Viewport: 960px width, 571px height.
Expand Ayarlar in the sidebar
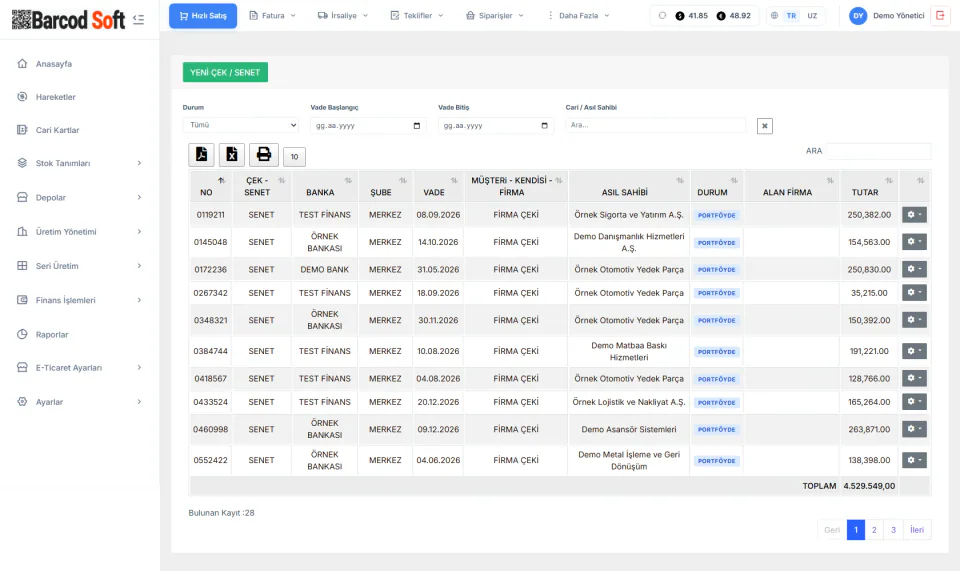coord(80,402)
